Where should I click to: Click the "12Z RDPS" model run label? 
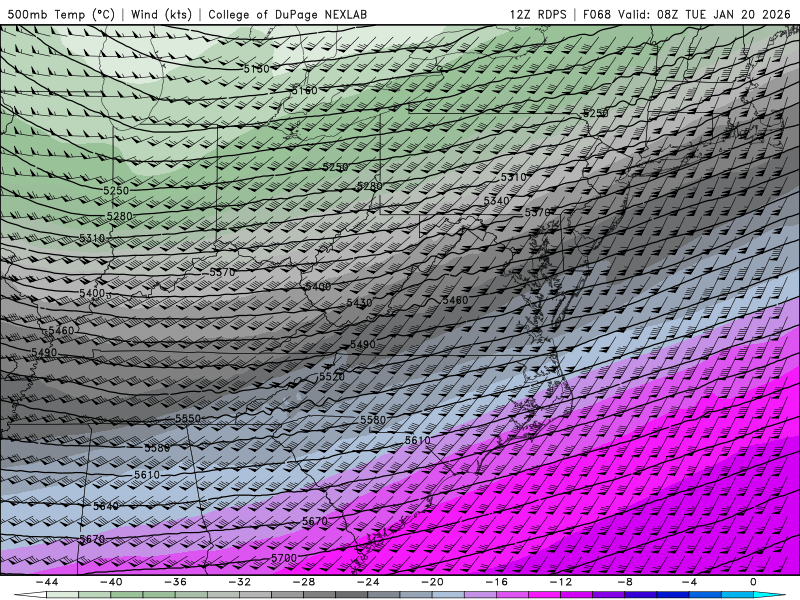[x=538, y=14]
